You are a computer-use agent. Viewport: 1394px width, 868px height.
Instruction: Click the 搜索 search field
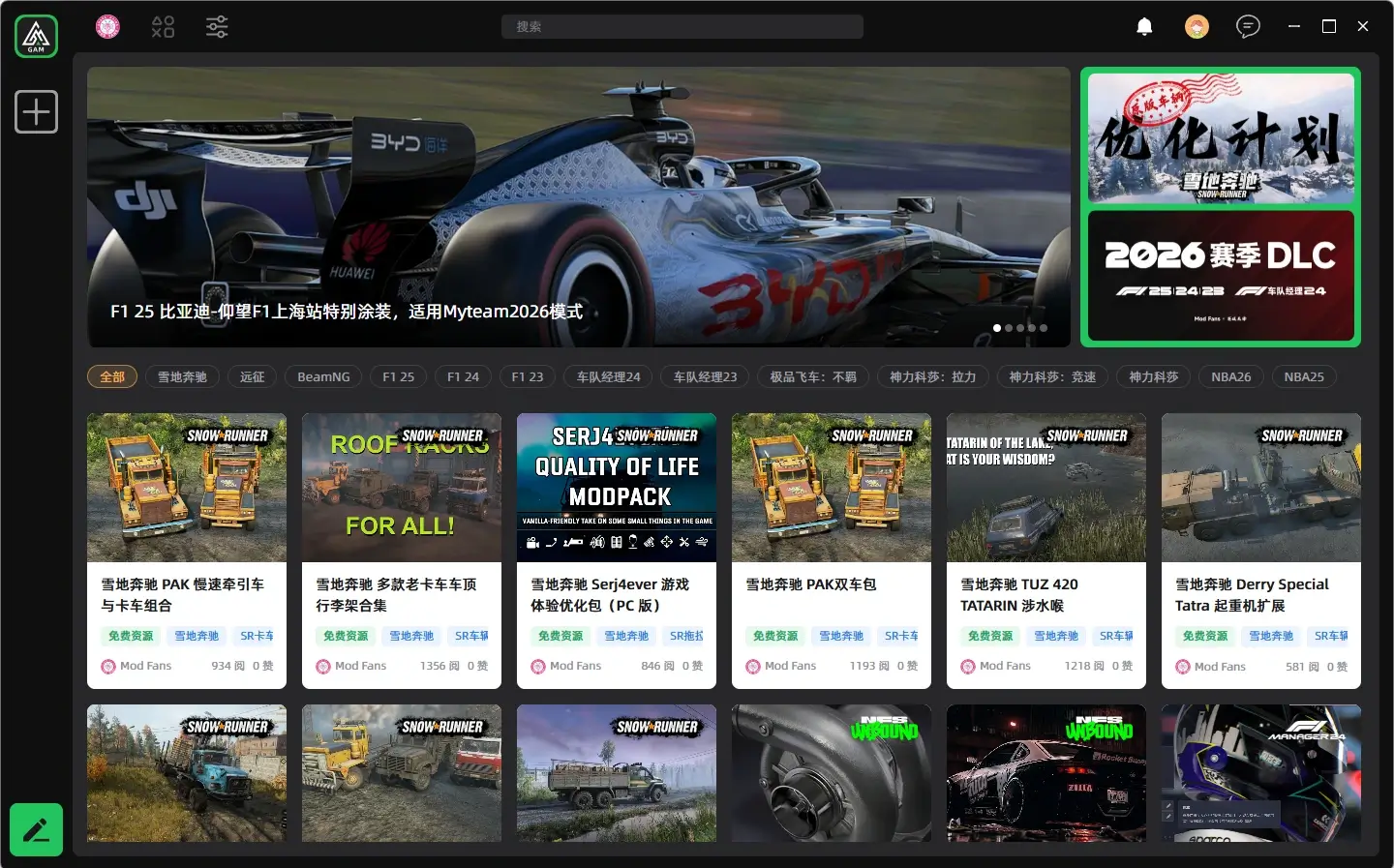682,26
